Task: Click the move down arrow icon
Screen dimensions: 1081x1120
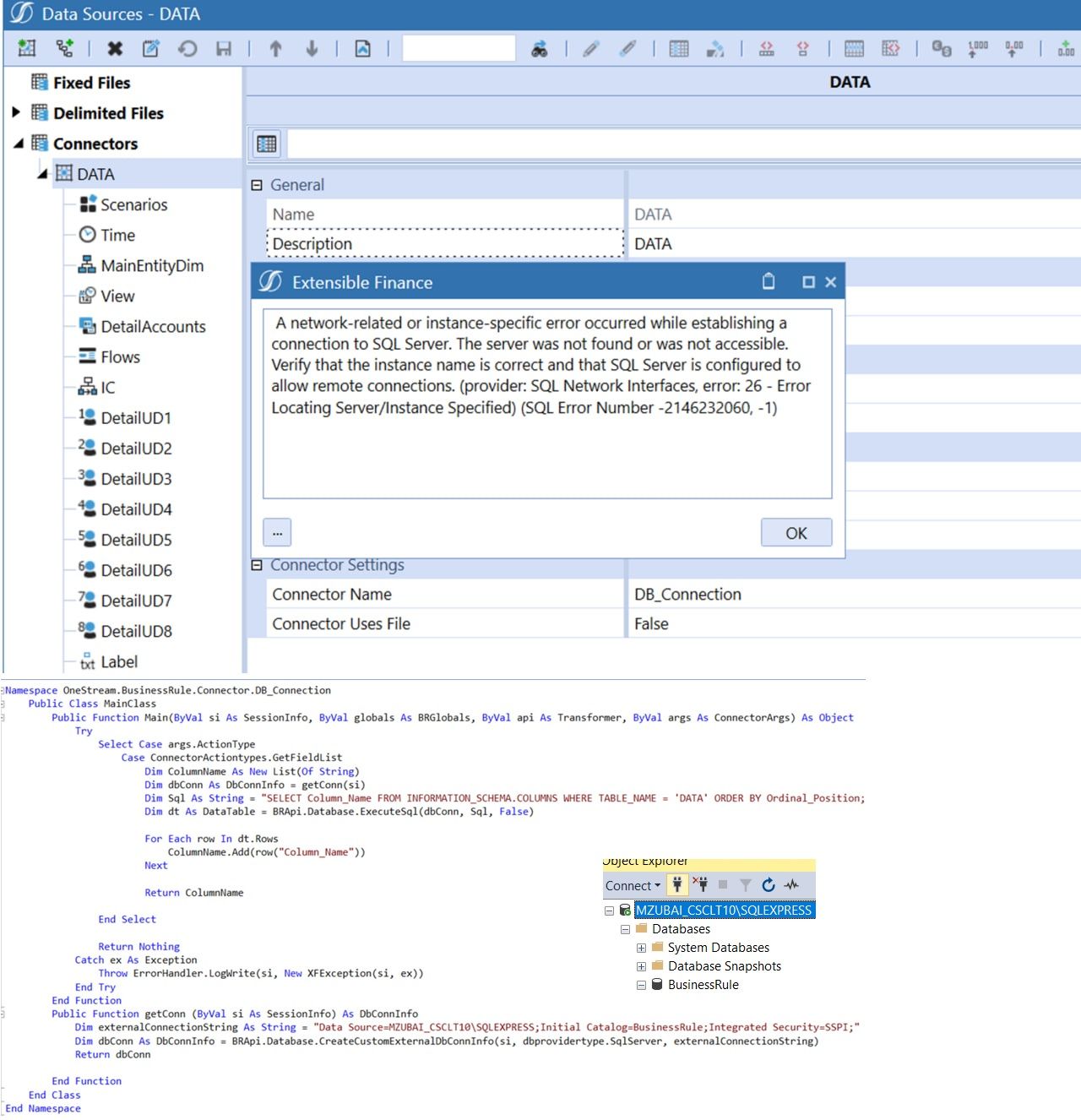Action: [312, 49]
